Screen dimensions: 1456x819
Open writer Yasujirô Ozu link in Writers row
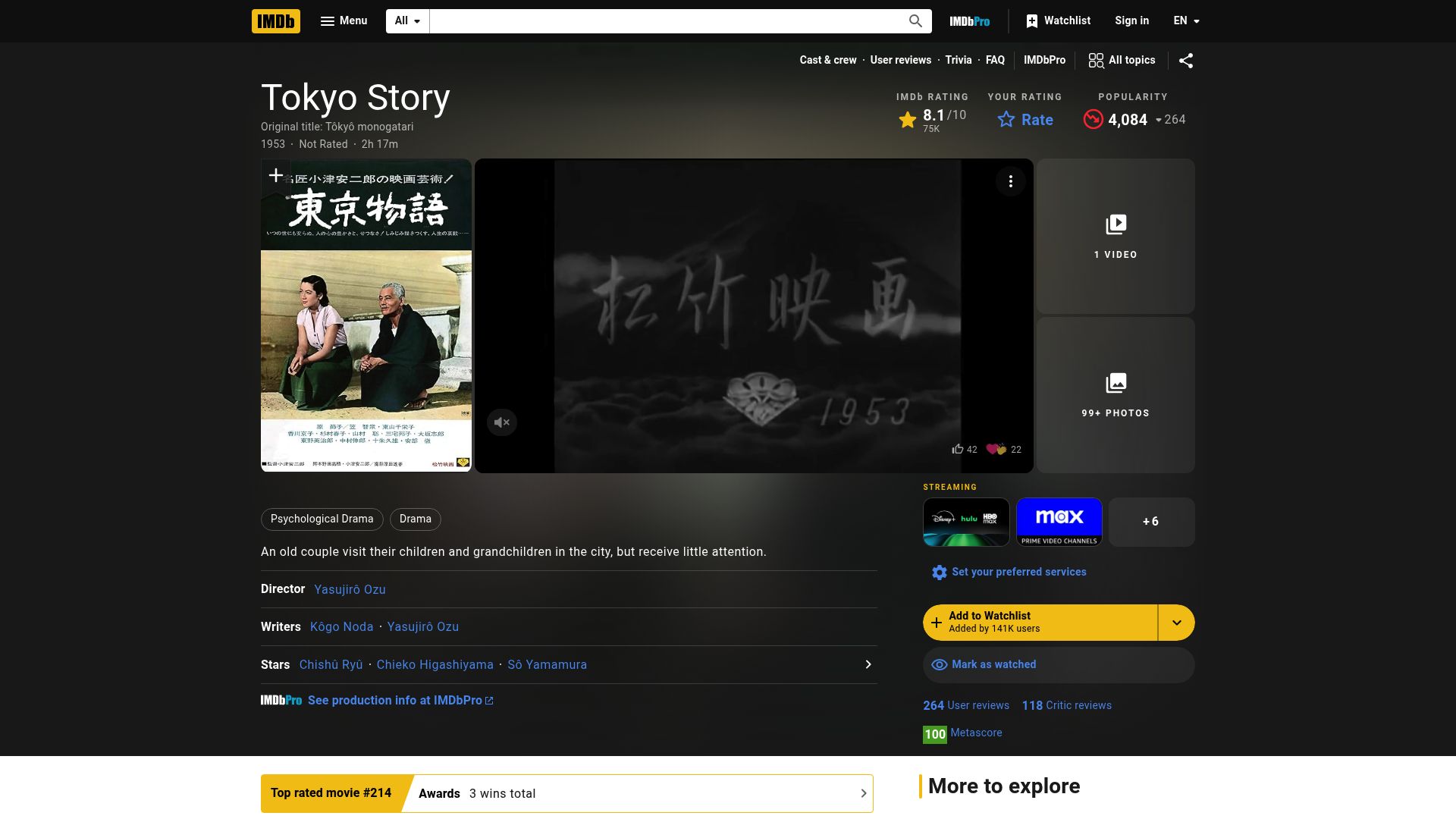pyautogui.click(x=422, y=627)
